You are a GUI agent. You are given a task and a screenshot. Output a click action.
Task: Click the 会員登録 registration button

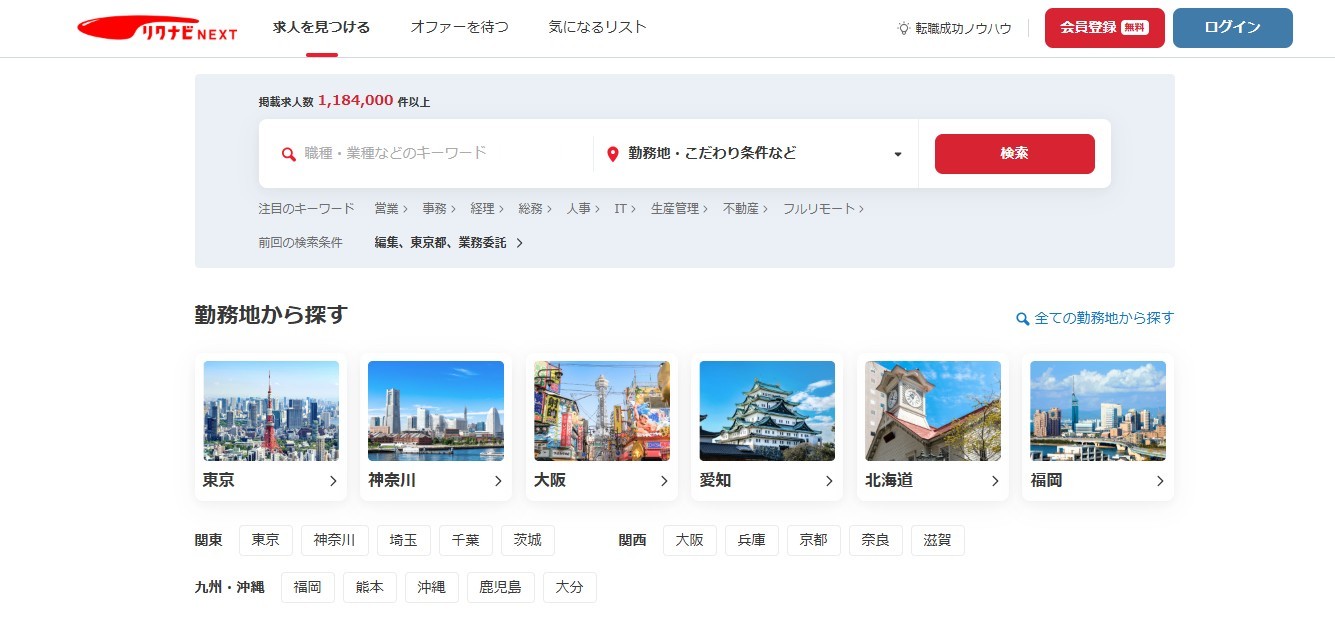[x=1104, y=28]
